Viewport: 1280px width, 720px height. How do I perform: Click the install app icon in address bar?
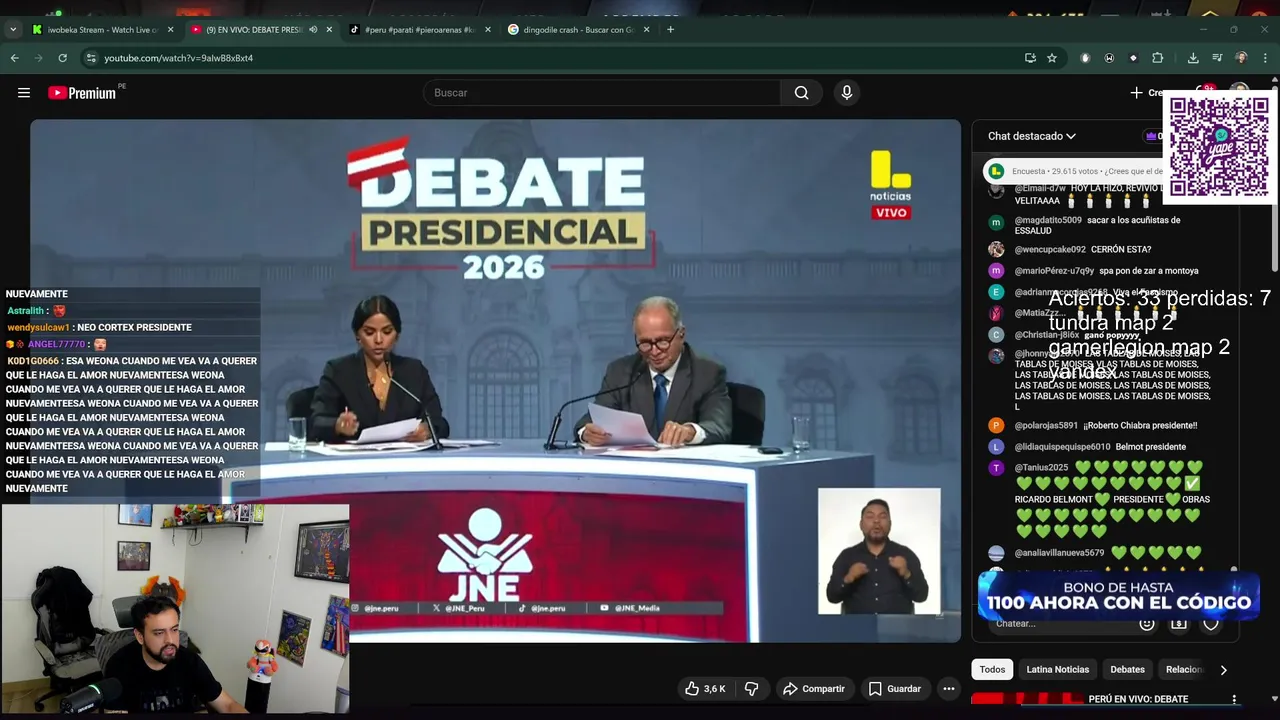[x=1030, y=58]
